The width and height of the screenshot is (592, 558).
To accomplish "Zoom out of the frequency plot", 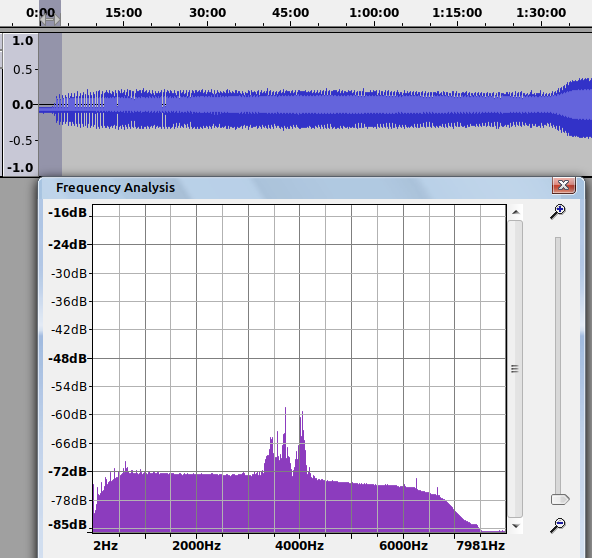I will tap(558, 525).
